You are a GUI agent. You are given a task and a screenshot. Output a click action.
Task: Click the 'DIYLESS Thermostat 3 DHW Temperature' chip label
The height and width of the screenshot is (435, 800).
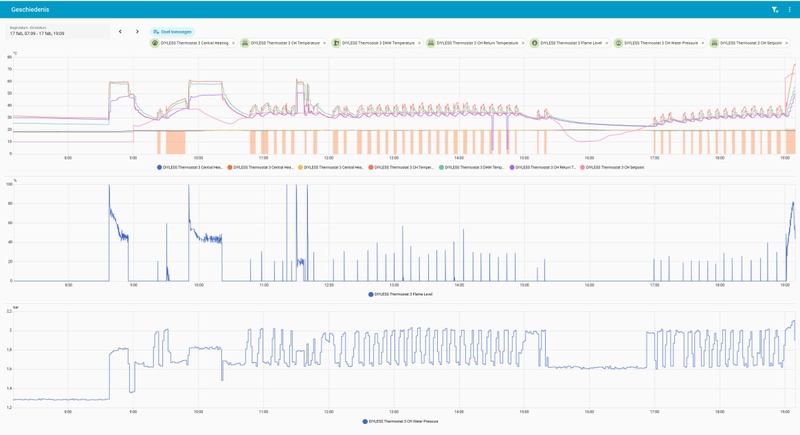(378, 43)
